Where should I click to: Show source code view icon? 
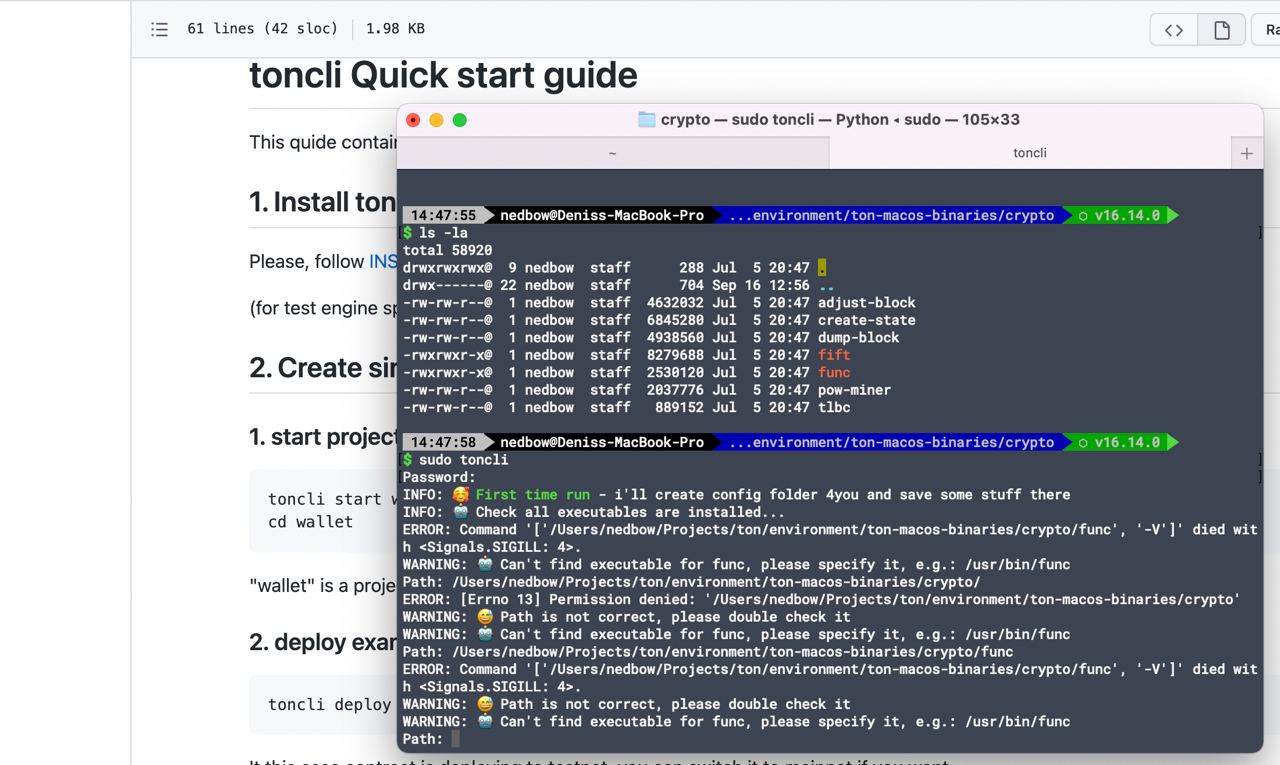click(x=1174, y=30)
